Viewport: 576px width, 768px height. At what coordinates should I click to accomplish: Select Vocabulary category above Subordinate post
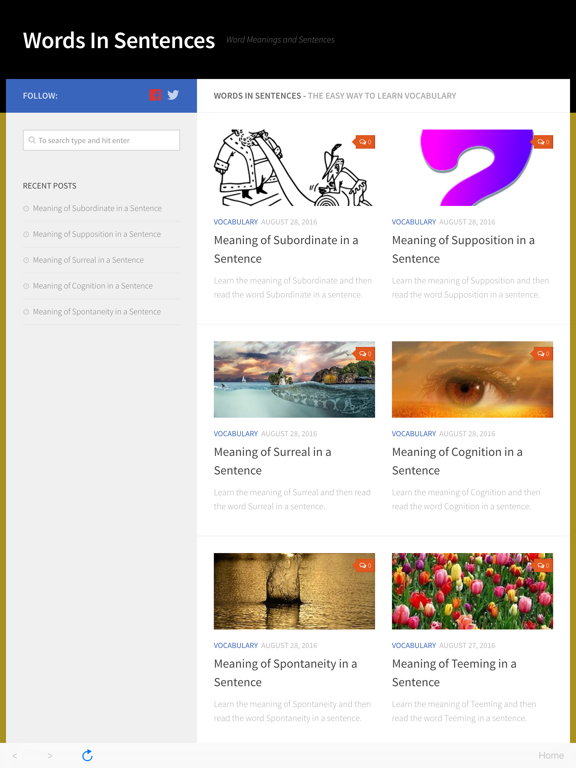(236, 222)
